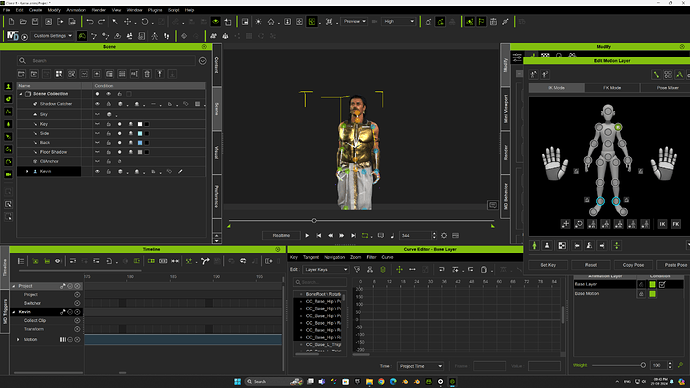Open the Animation menu
The width and height of the screenshot is (690, 388).
(x=76, y=10)
